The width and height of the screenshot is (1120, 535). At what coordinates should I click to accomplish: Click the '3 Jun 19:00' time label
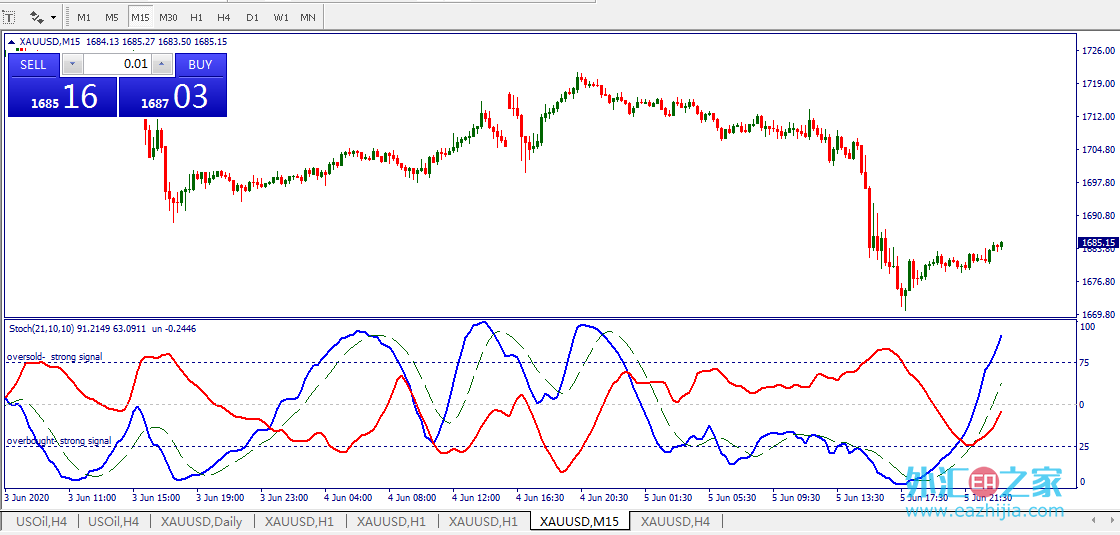(x=220, y=497)
